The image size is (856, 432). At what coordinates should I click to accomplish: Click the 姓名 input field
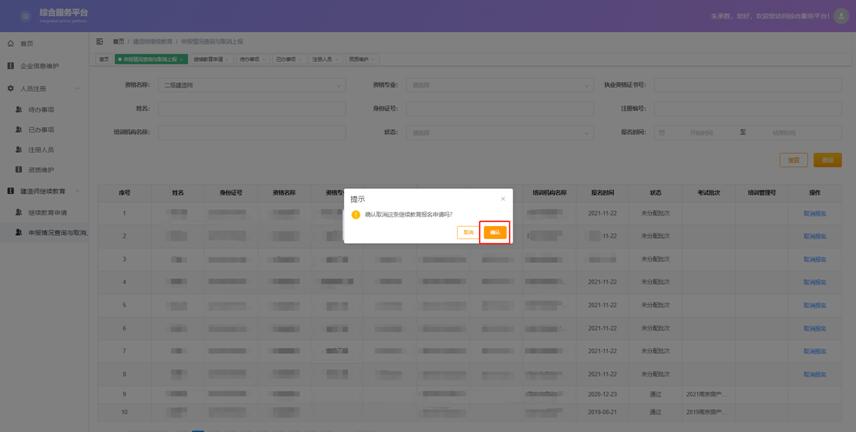(252, 108)
